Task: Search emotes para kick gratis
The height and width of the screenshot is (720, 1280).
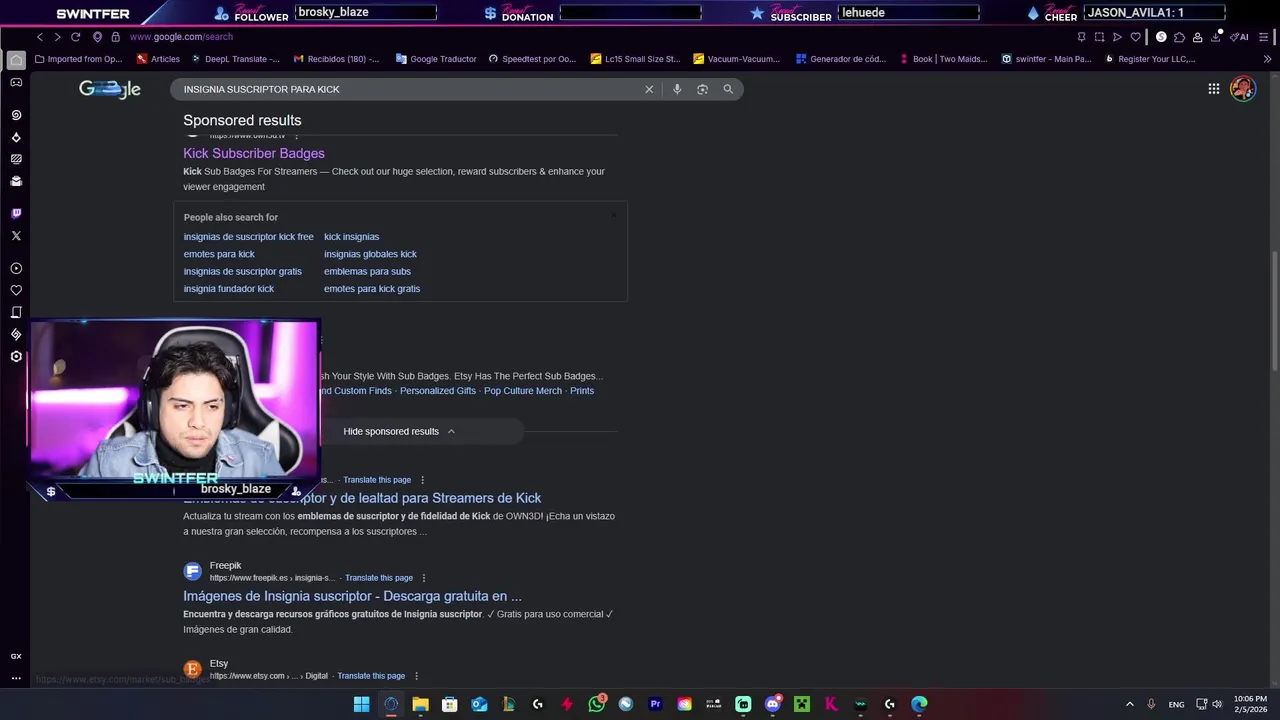Action: click(372, 289)
